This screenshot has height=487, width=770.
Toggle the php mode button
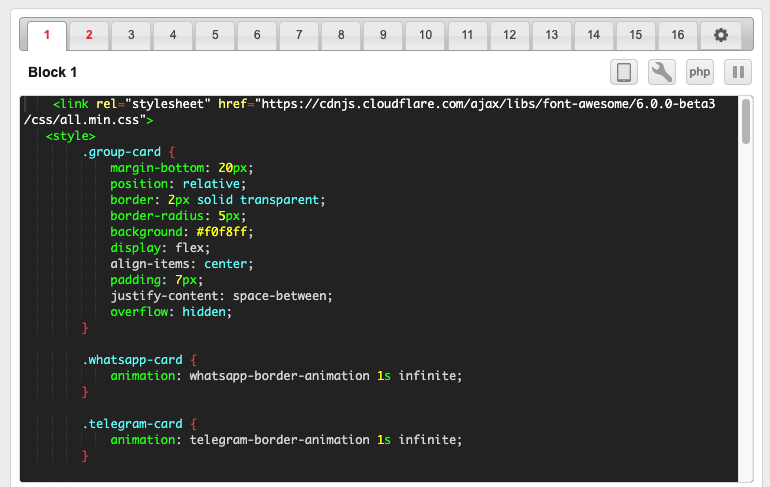coord(700,72)
